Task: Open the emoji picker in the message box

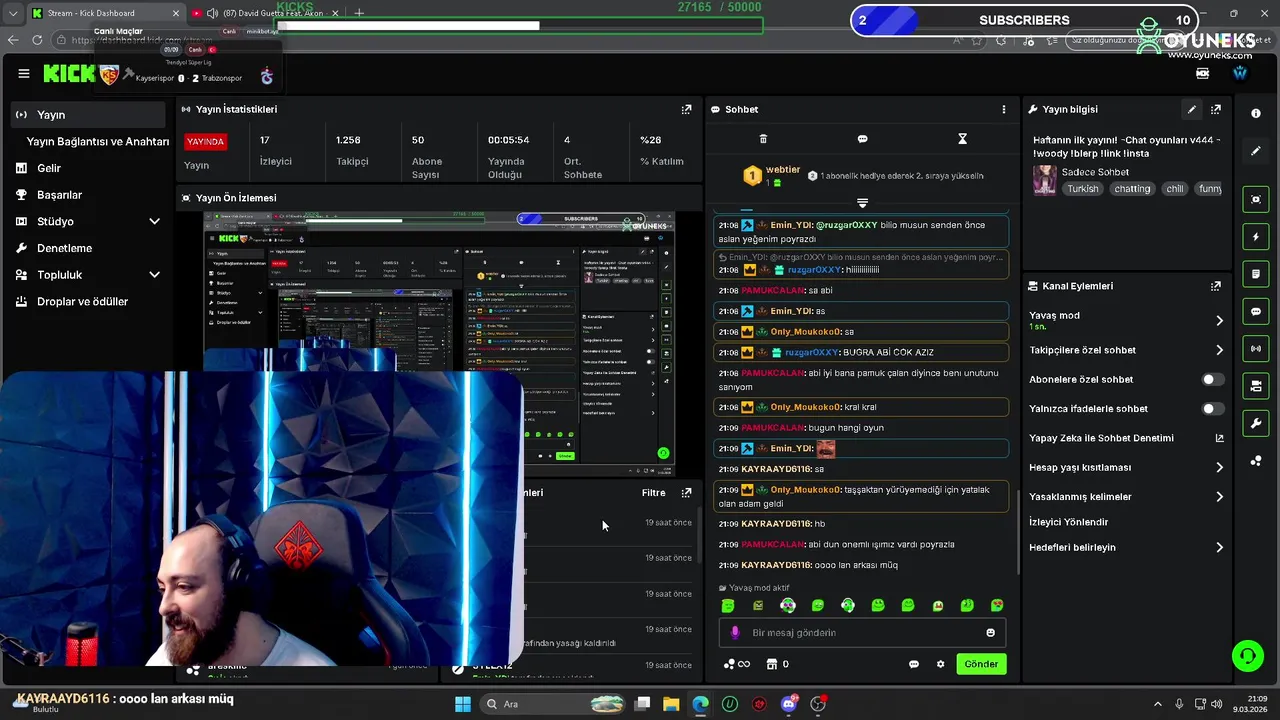Action: [x=991, y=632]
